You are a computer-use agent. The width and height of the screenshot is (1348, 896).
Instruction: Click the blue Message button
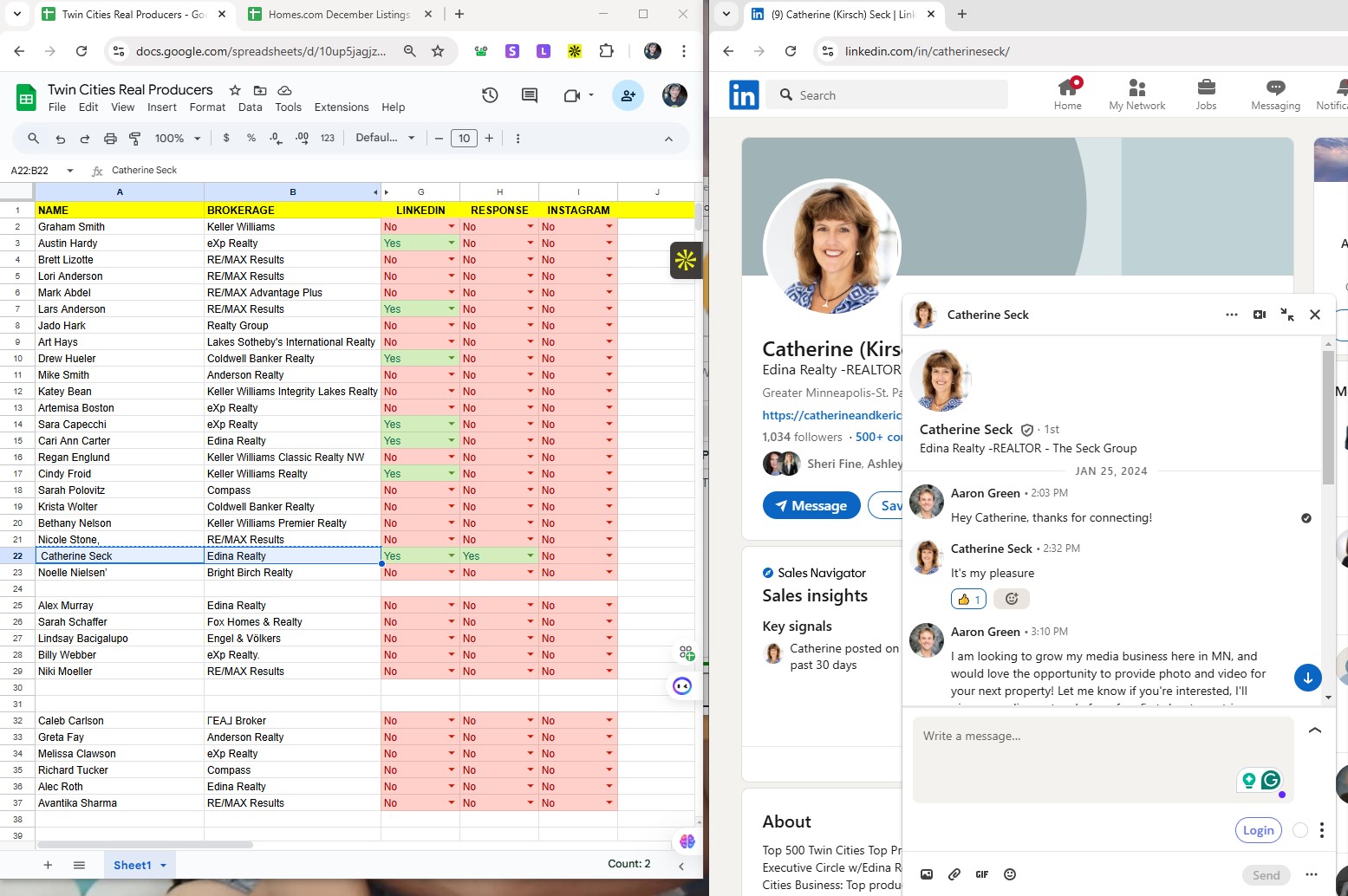[811, 506]
